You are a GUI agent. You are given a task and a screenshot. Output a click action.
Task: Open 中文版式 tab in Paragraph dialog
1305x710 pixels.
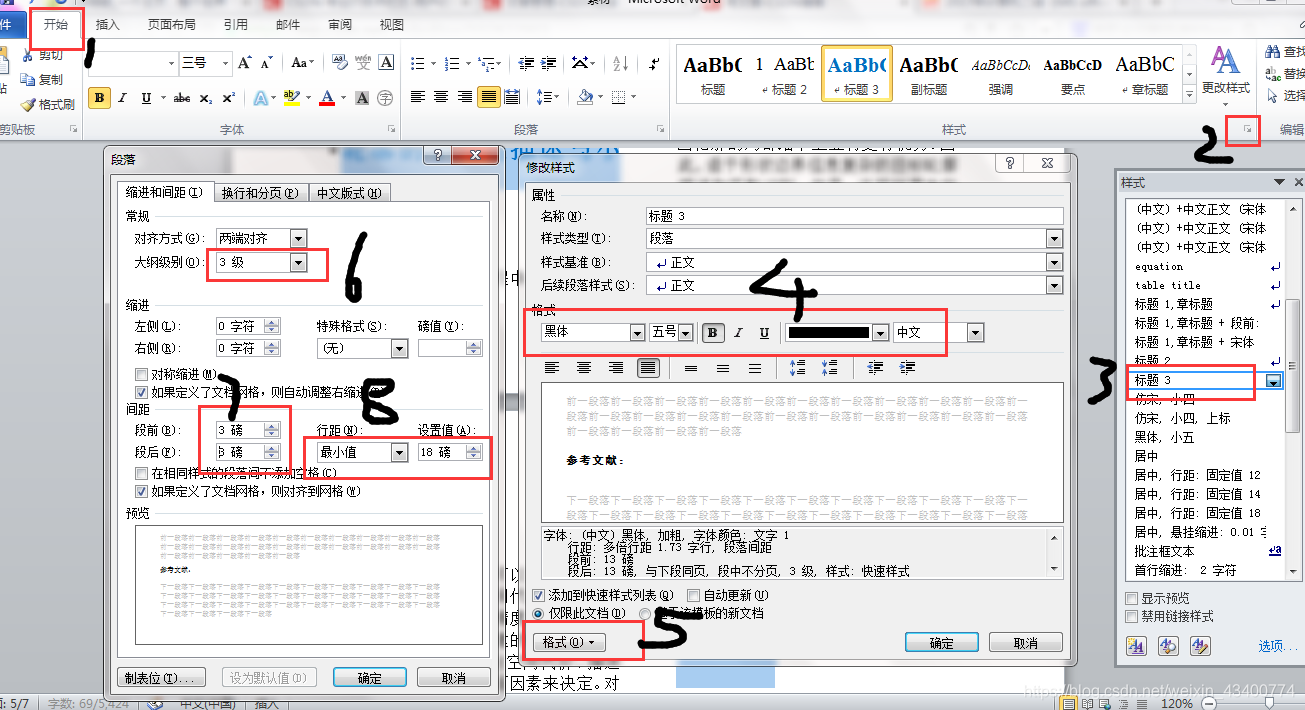[x=348, y=193]
